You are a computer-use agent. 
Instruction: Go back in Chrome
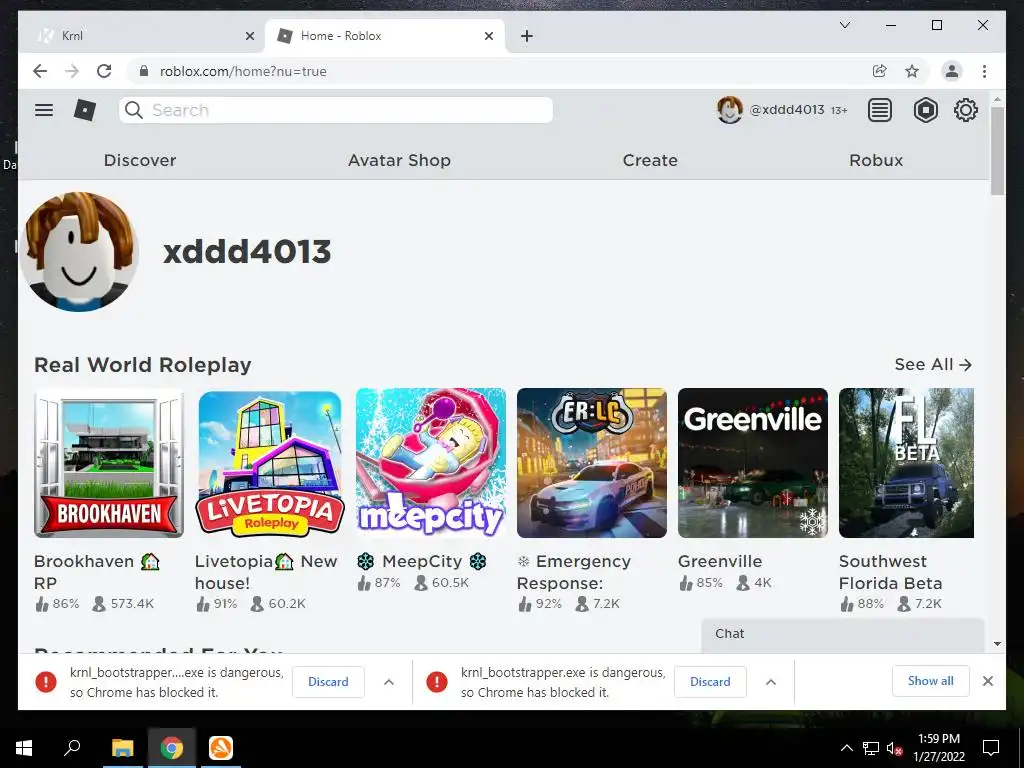(x=40, y=71)
